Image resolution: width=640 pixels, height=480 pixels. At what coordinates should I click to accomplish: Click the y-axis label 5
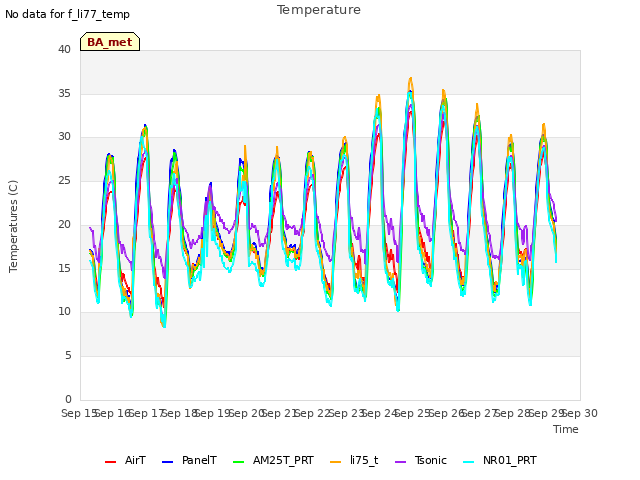(68, 356)
